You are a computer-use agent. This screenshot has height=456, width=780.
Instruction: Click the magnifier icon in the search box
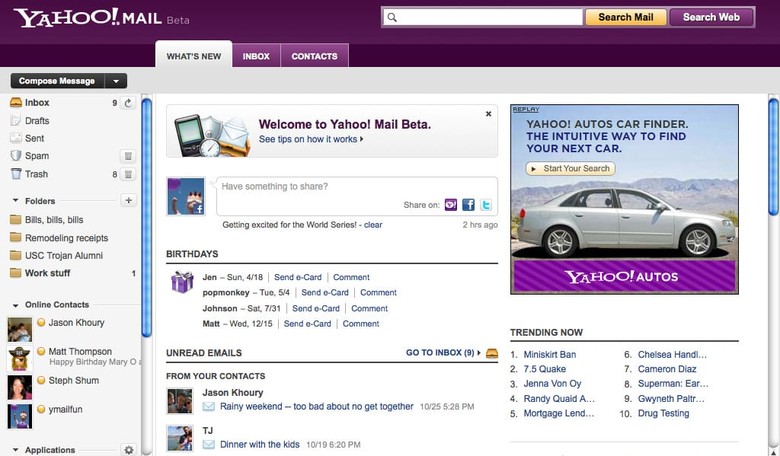(392, 17)
